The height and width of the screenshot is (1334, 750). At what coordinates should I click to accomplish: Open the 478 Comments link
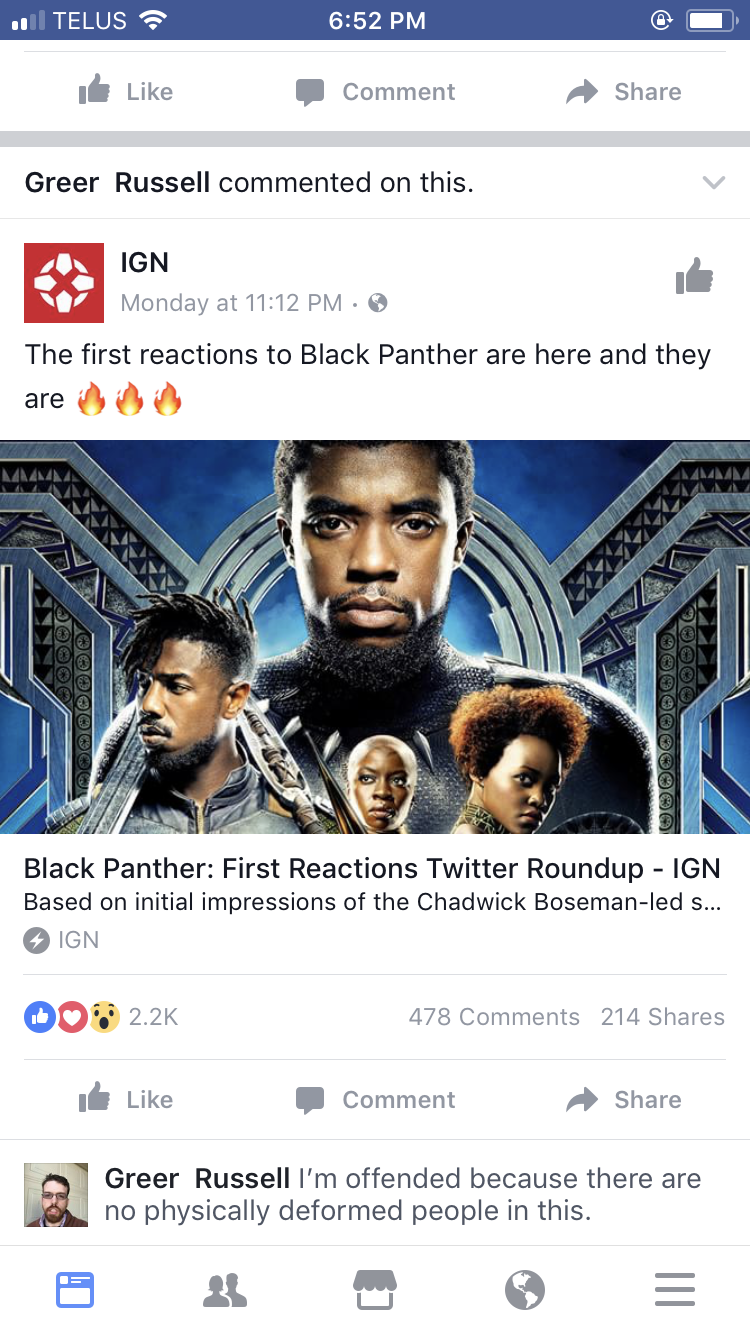point(494,1017)
